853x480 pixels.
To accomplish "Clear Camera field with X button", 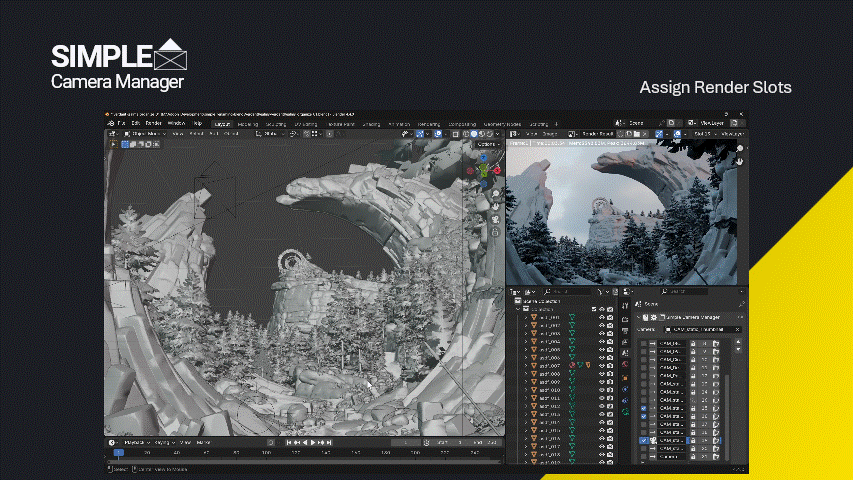I will point(738,329).
